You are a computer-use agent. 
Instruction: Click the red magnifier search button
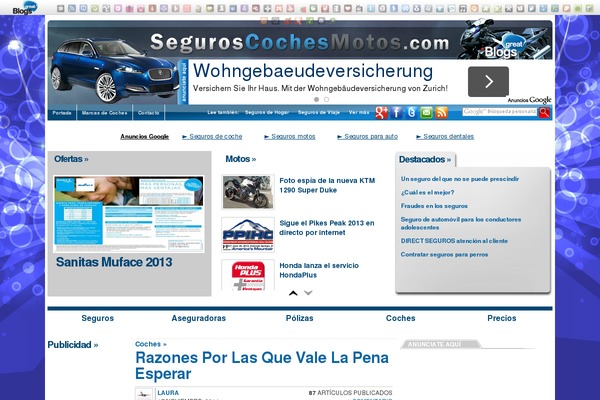click(545, 112)
